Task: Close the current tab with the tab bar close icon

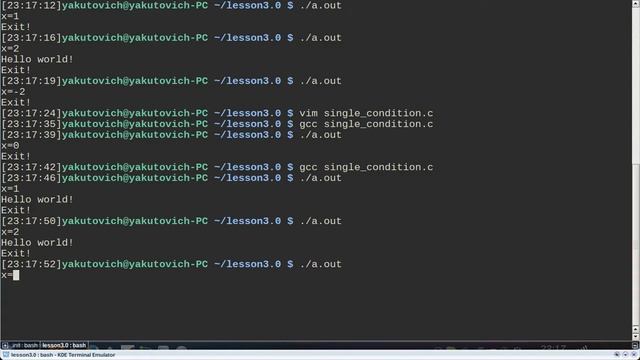Action: click(x=635, y=345)
